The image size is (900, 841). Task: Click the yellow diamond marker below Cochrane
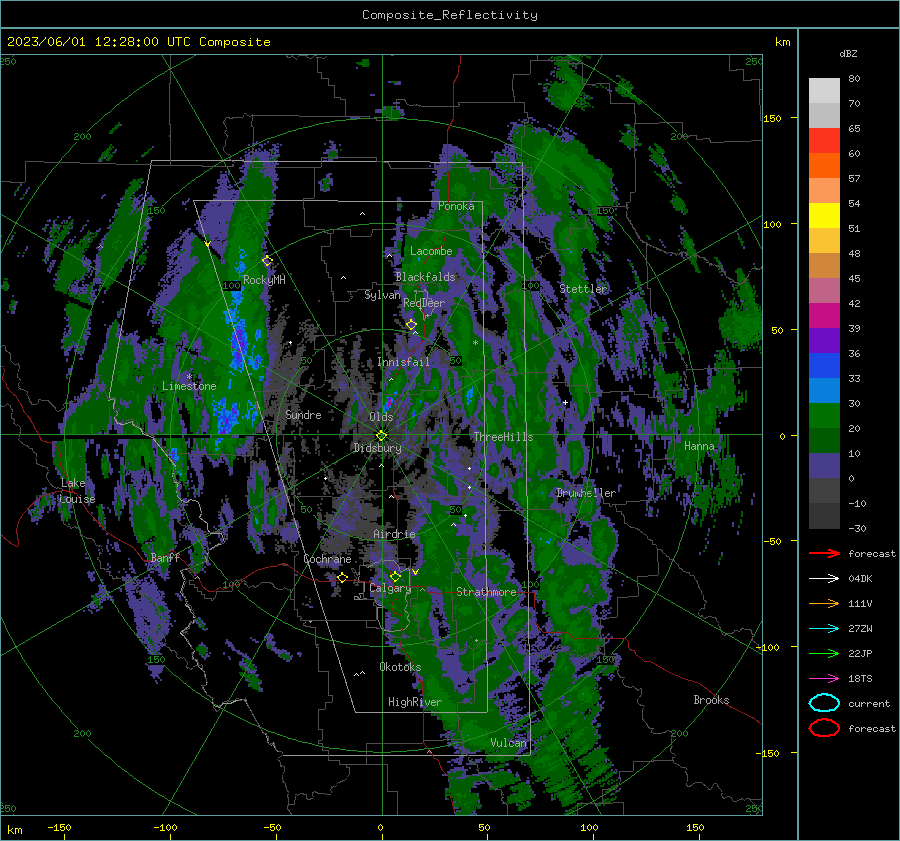pyautogui.click(x=342, y=577)
